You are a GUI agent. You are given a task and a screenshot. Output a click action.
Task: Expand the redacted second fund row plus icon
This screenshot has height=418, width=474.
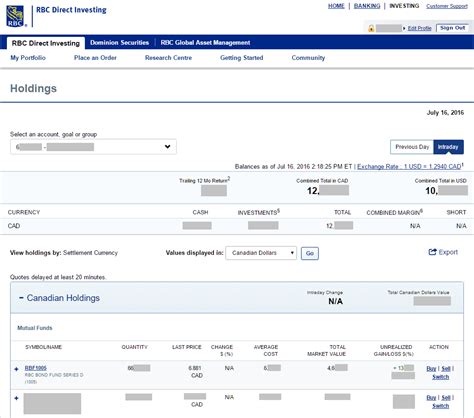pyautogui.click(x=16, y=398)
